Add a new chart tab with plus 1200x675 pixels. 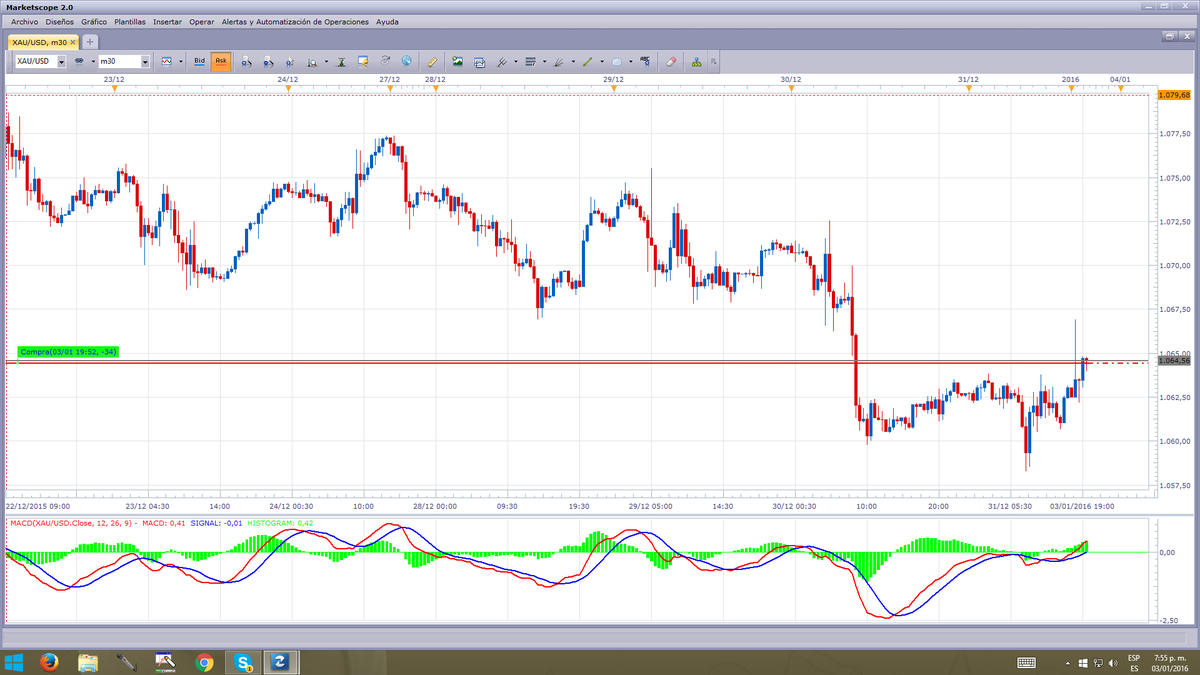click(x=90, y=42)
